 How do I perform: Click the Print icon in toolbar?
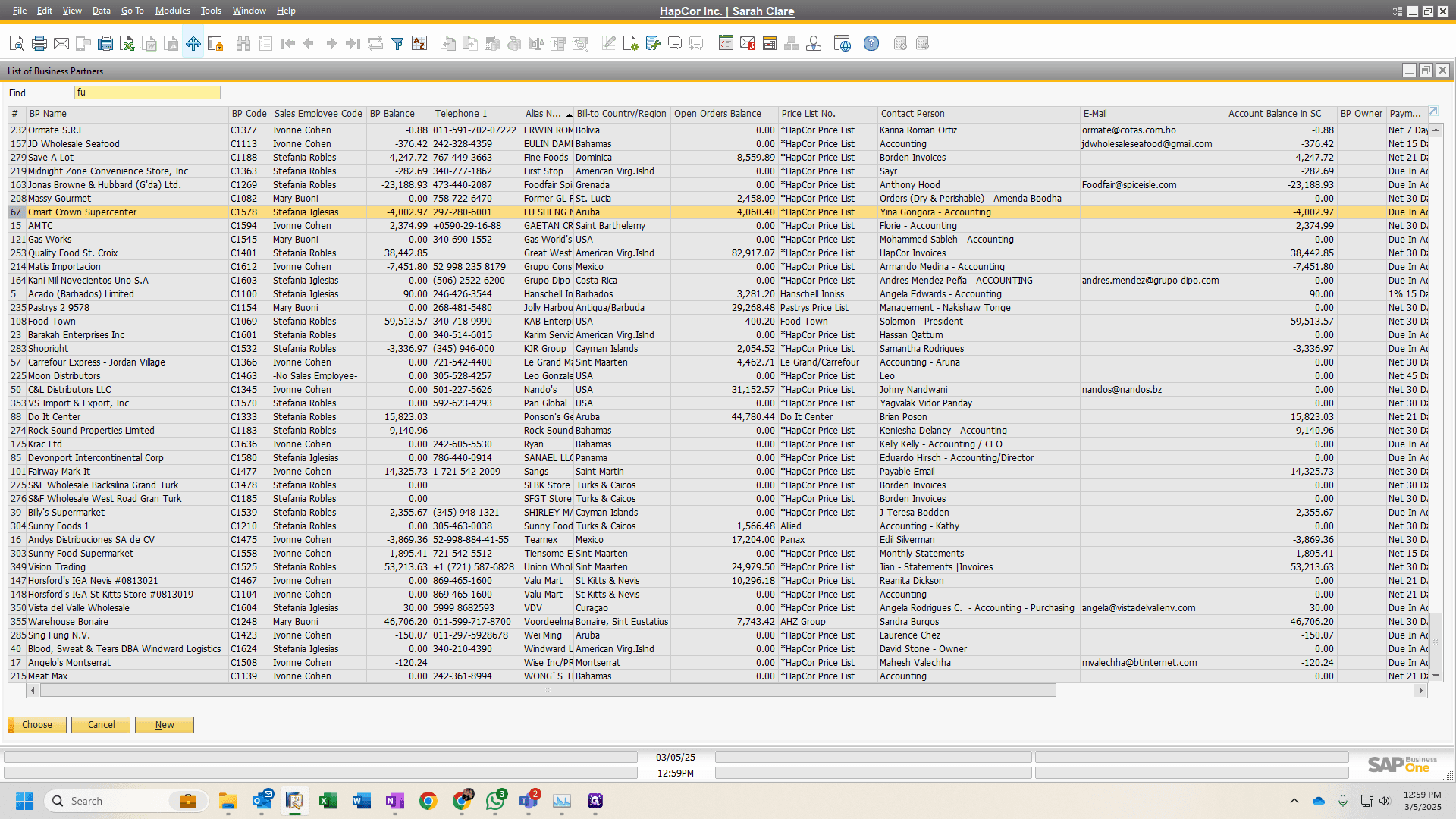[x=39, y=43]
